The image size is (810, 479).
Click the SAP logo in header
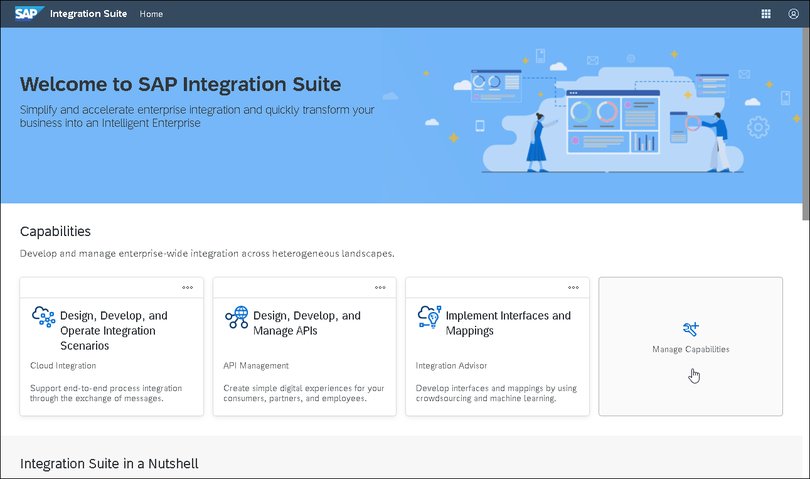29,13
